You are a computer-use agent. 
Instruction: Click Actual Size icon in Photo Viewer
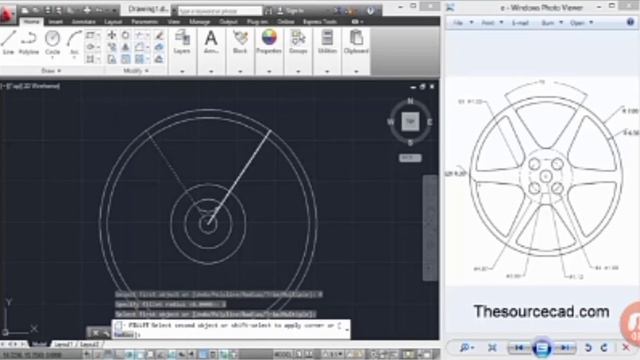point(492,347)
